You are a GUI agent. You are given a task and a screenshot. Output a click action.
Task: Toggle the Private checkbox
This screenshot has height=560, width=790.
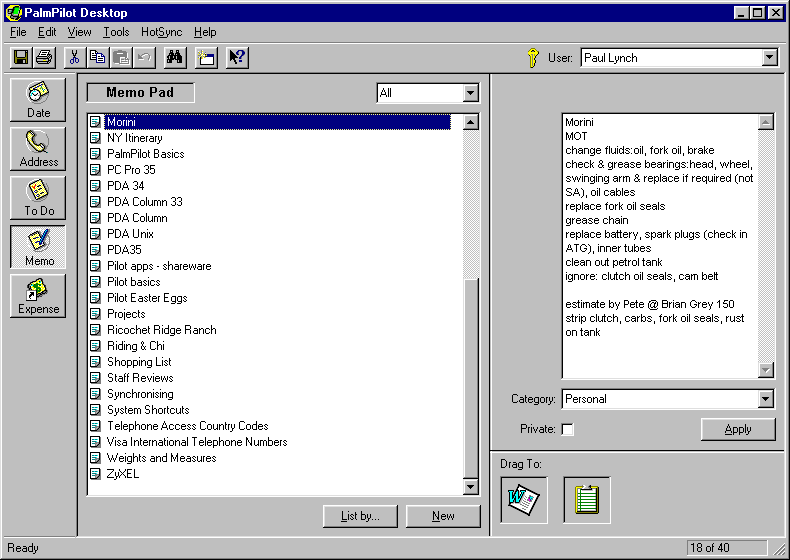(x=567, y=429)
